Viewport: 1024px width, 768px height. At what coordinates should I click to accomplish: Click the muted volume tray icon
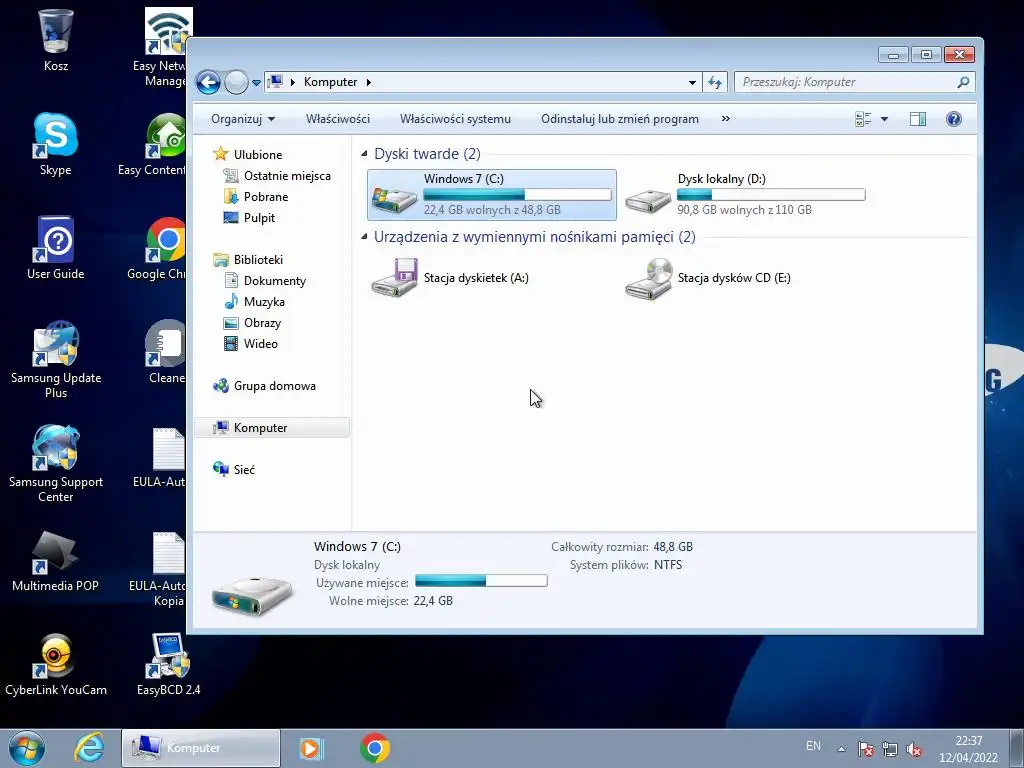pyautogui.click(x=914, y=750)
